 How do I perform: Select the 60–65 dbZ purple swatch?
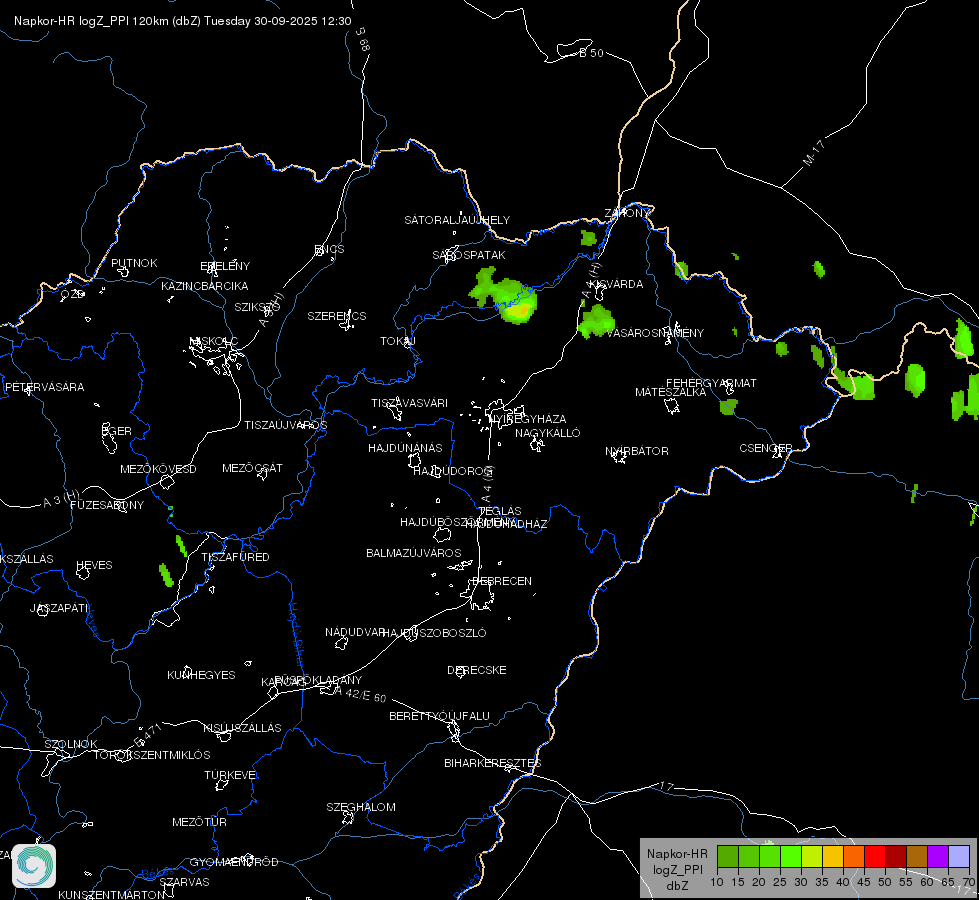[x=938, y=857]
